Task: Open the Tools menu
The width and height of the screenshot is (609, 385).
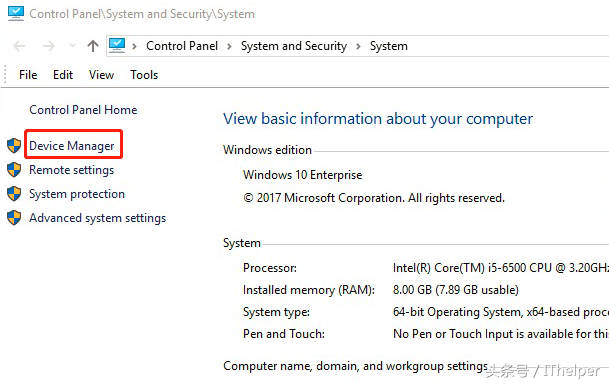Action: coord(144,75)
